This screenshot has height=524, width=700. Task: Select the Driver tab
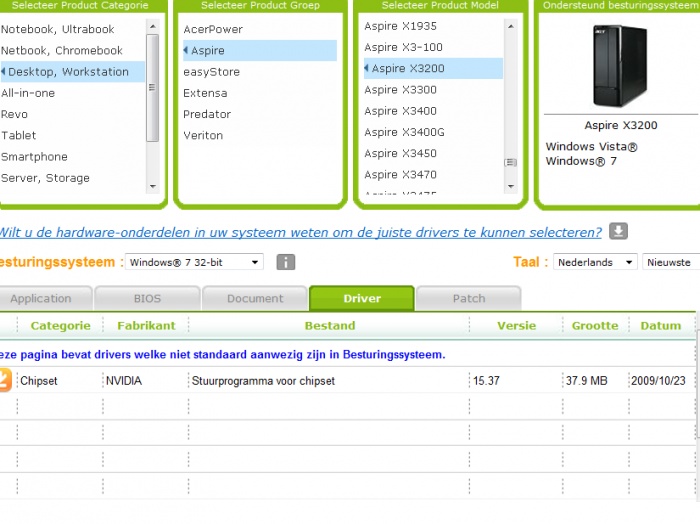click(362, 298)
